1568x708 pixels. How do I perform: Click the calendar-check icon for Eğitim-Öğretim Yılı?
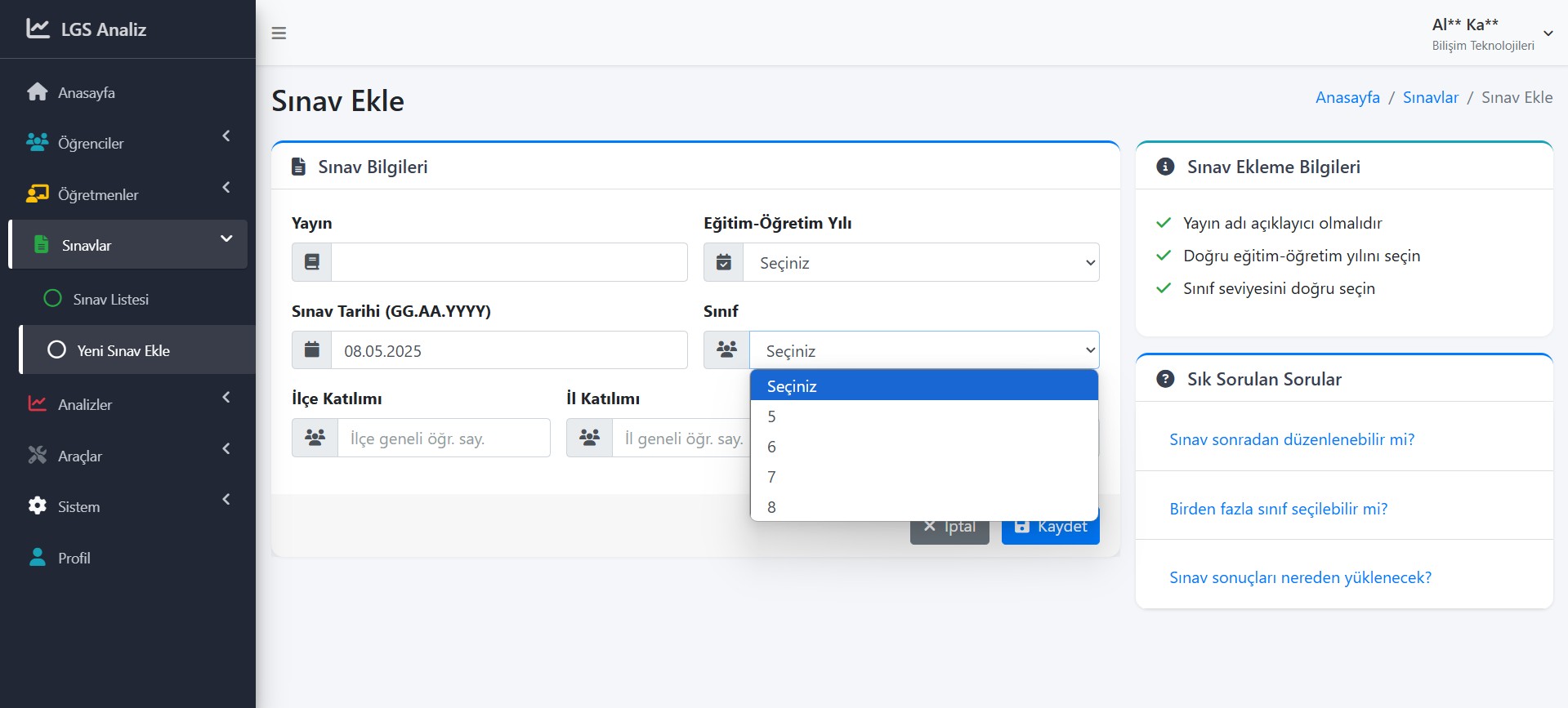(723, 262)
